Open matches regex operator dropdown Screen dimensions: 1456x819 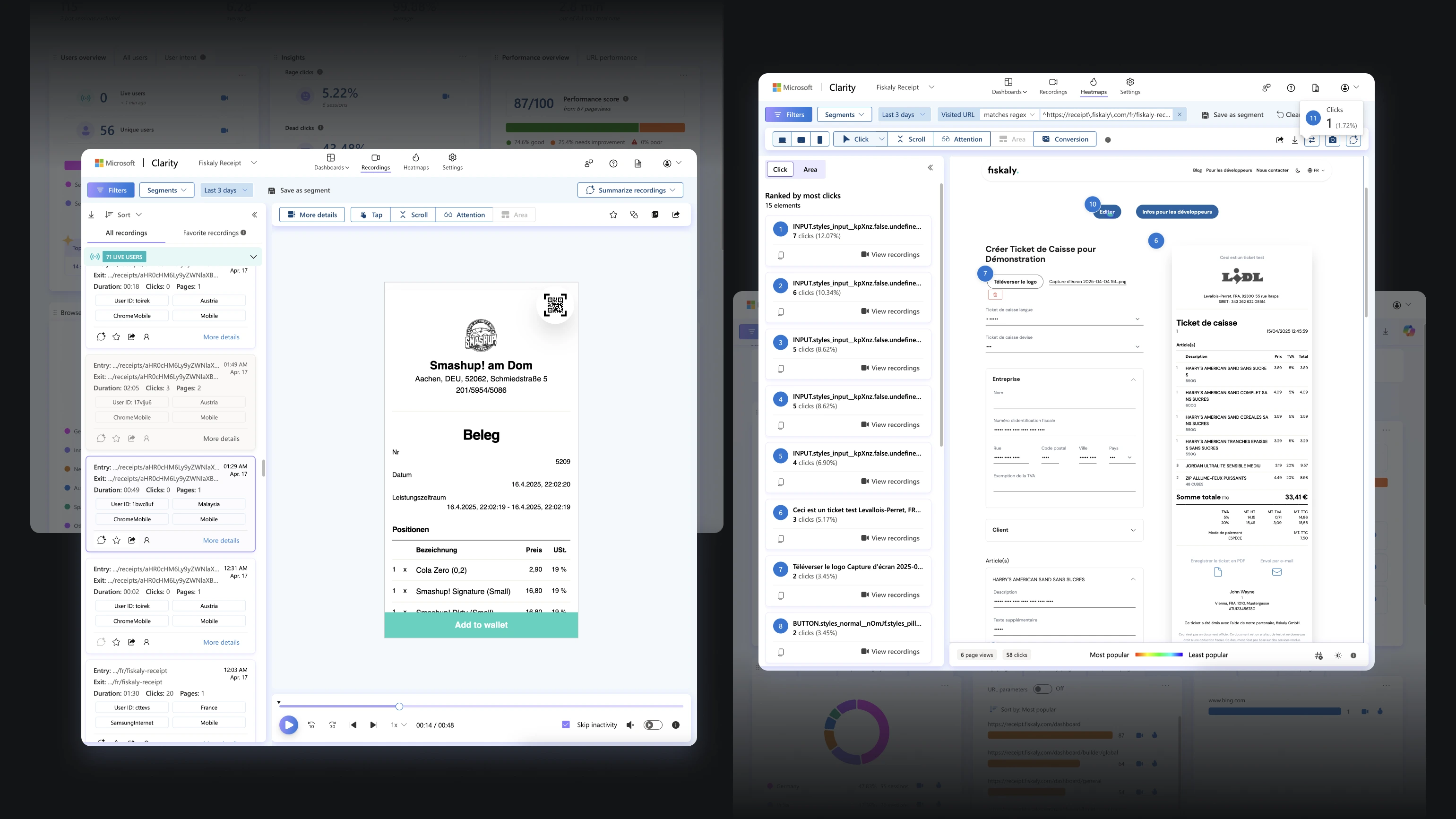pos(1009,115)
